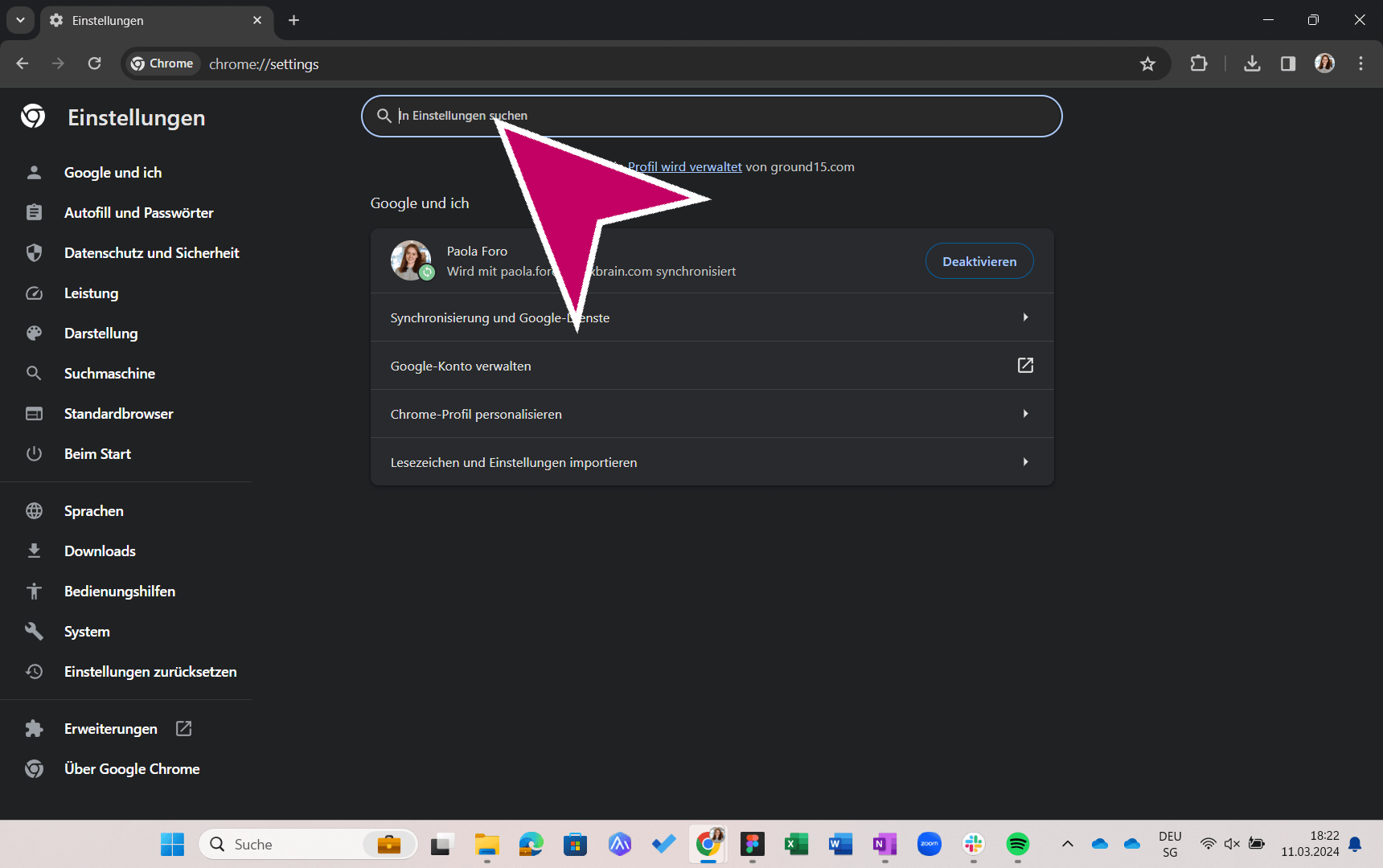Click the Deaktivieren sync button

pyautogui.click(x=979, y=261)
